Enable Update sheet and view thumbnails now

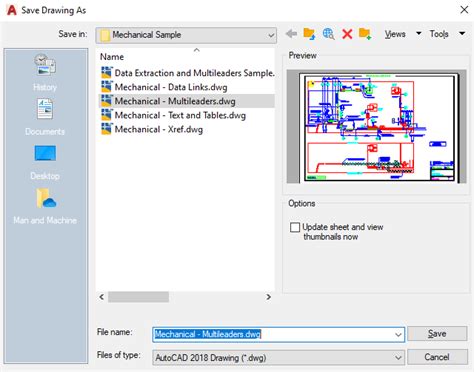[295, 227]
